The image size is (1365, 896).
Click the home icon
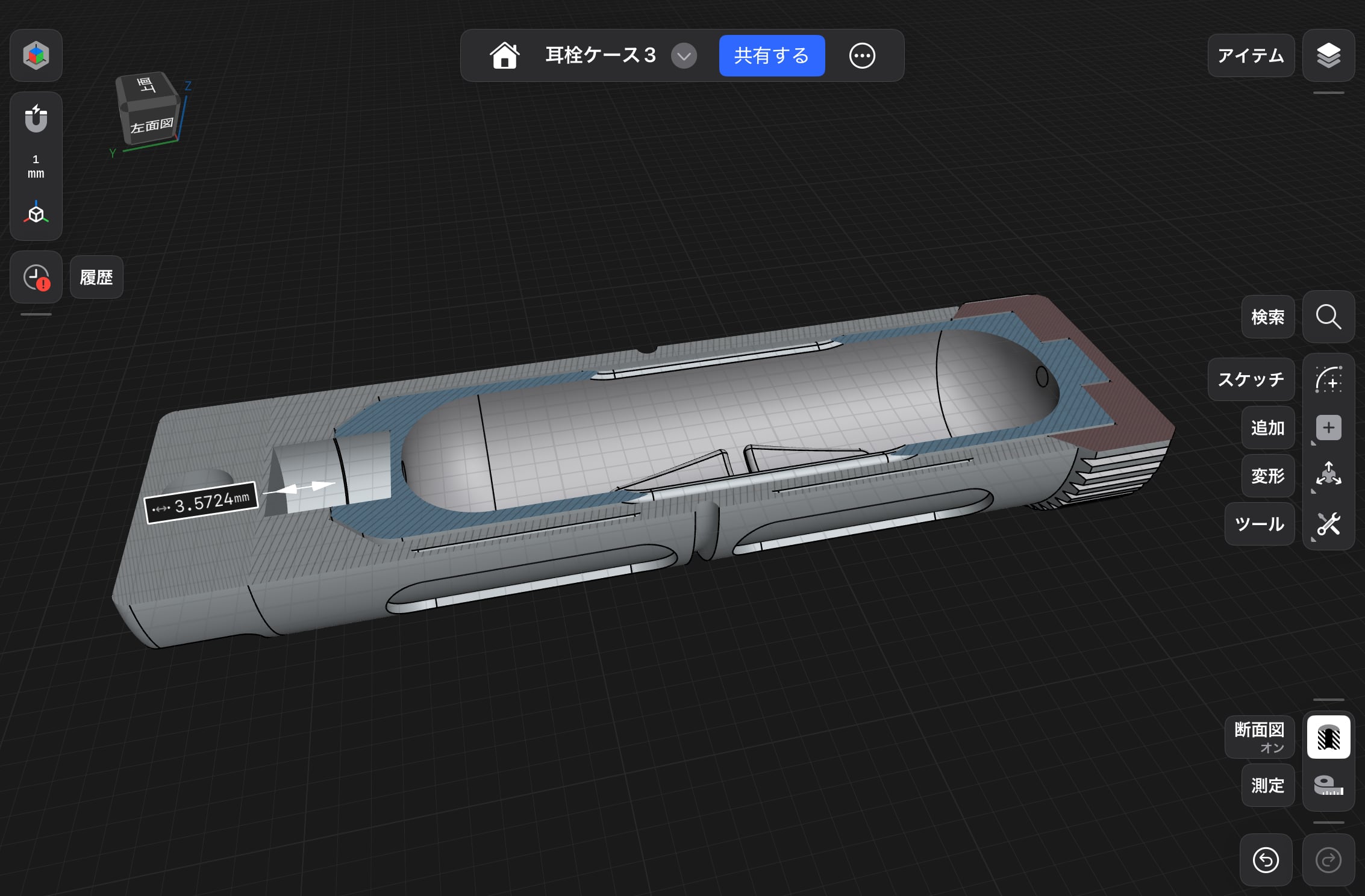click(x=504, y=55)
